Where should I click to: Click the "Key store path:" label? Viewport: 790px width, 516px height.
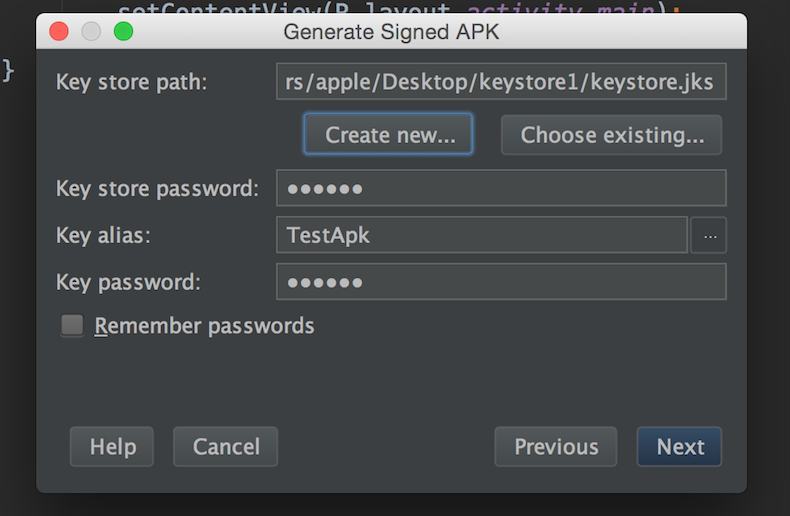(x=131, y=82)
